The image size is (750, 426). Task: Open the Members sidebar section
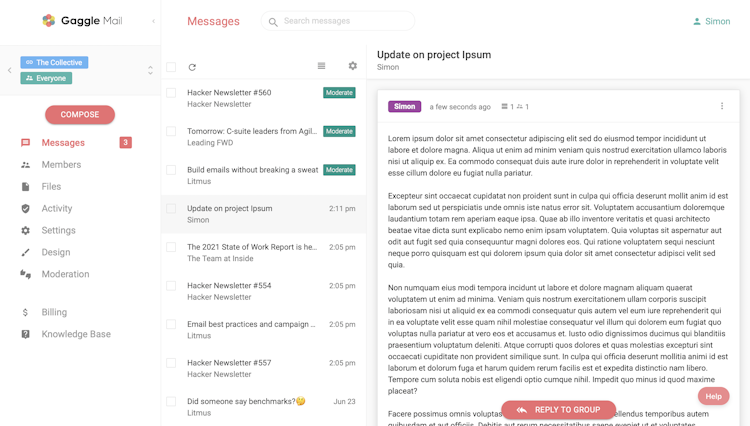(61, 165)
